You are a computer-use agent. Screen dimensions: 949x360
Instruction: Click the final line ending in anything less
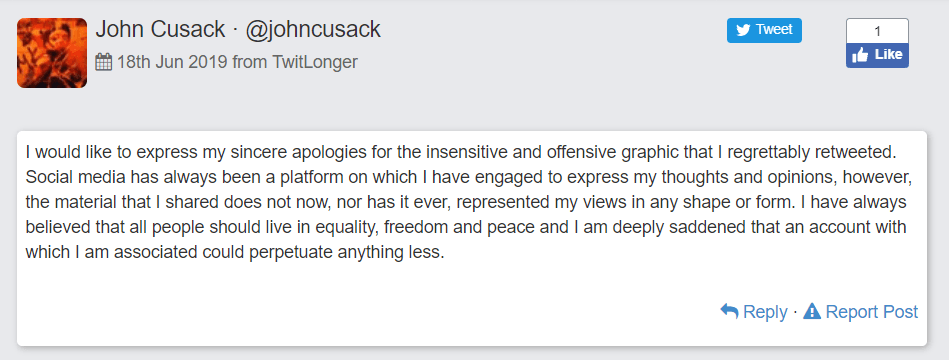[x=235, y=252]
